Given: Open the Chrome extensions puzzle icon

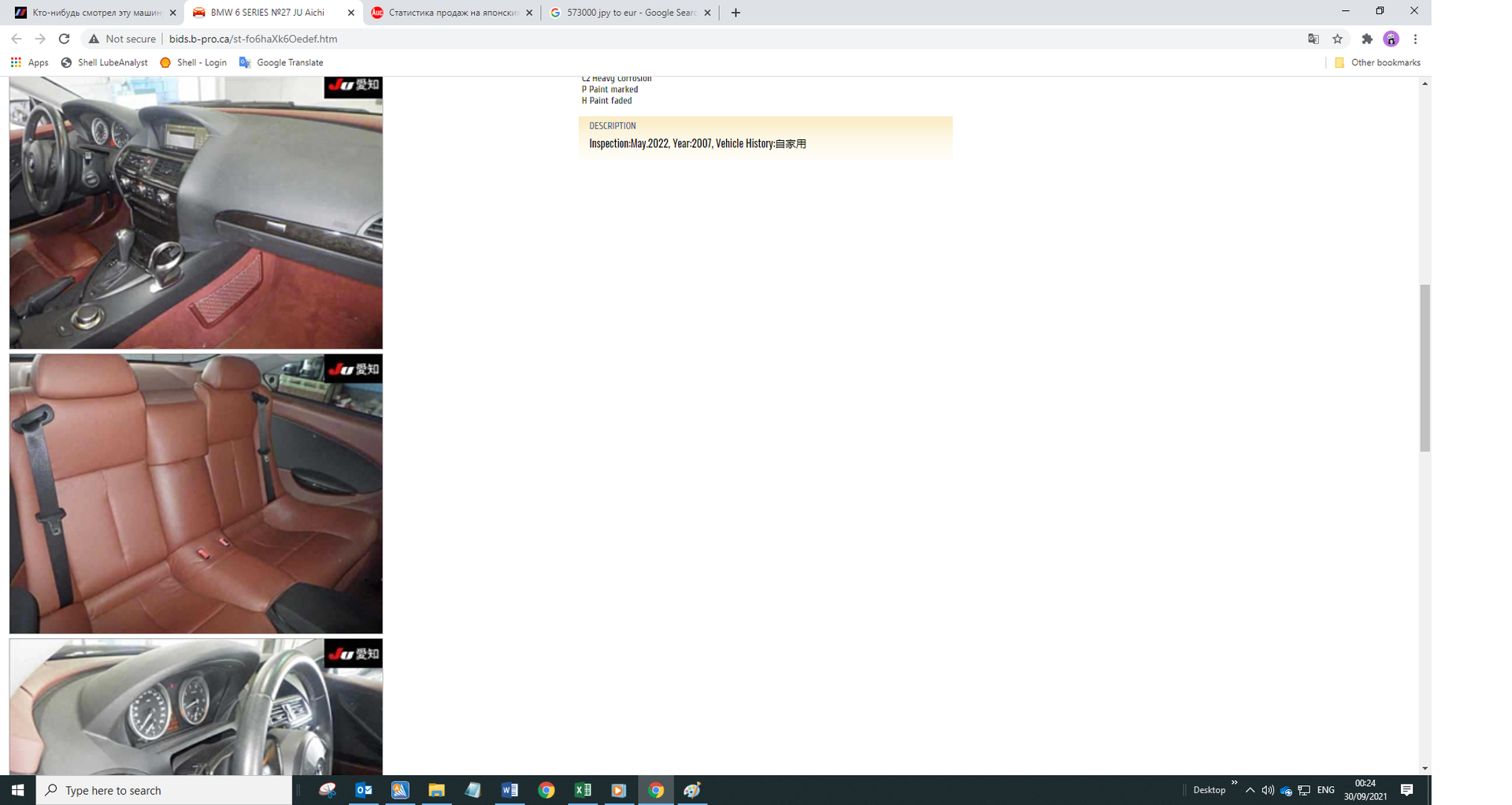Looking at the screenshot, I should (x=1367, y=39).
